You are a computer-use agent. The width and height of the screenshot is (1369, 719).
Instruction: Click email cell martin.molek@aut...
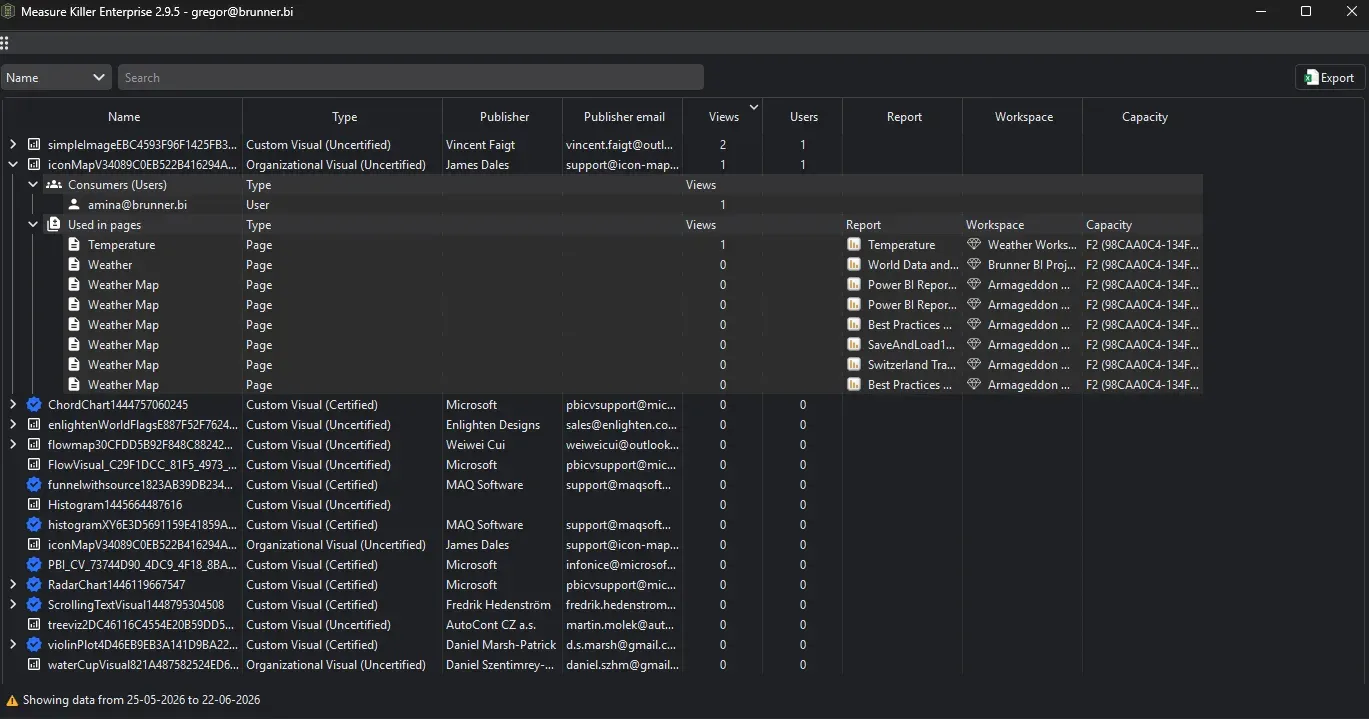(621, 625)
